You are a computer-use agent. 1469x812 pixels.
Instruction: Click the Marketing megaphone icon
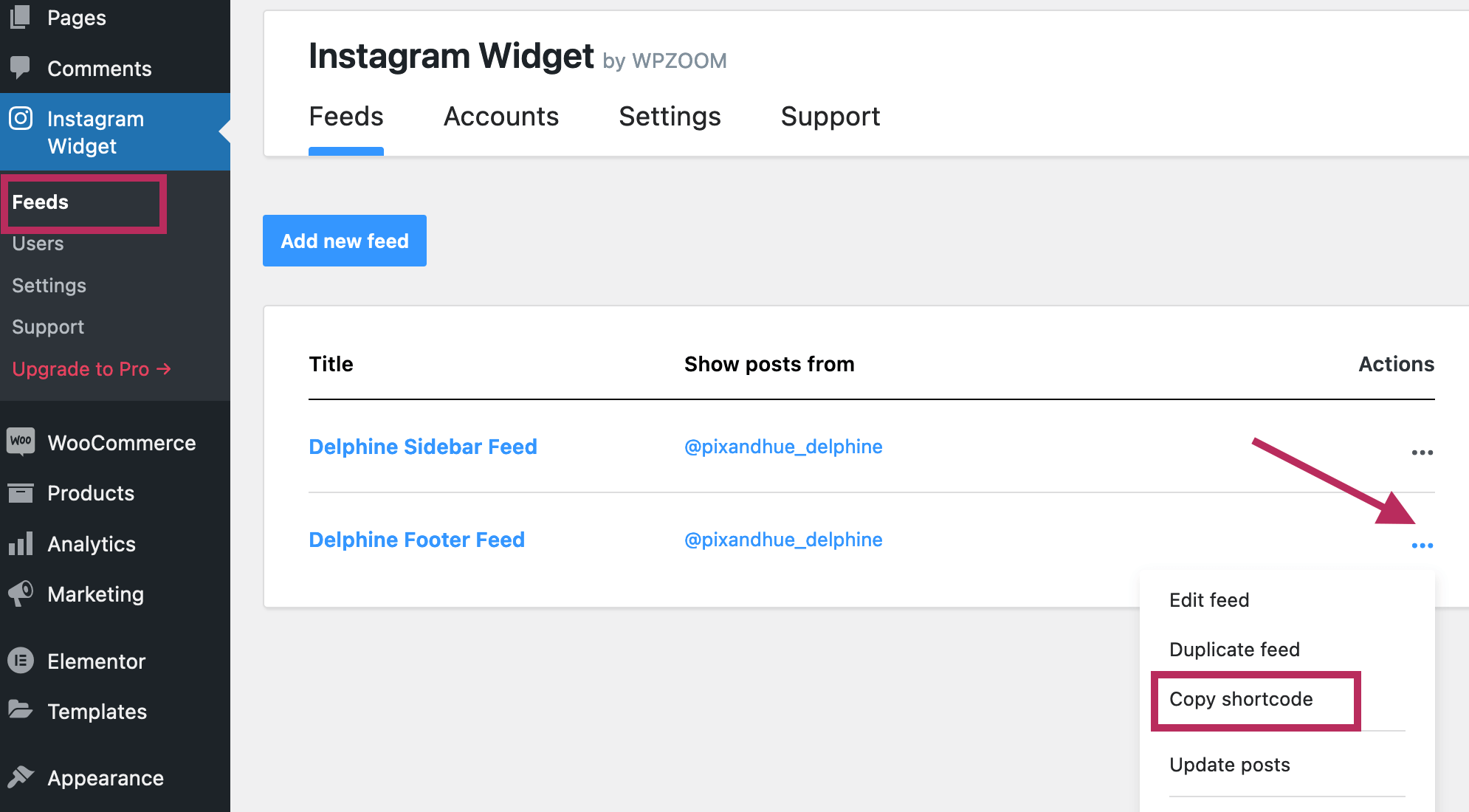[21, 593]
